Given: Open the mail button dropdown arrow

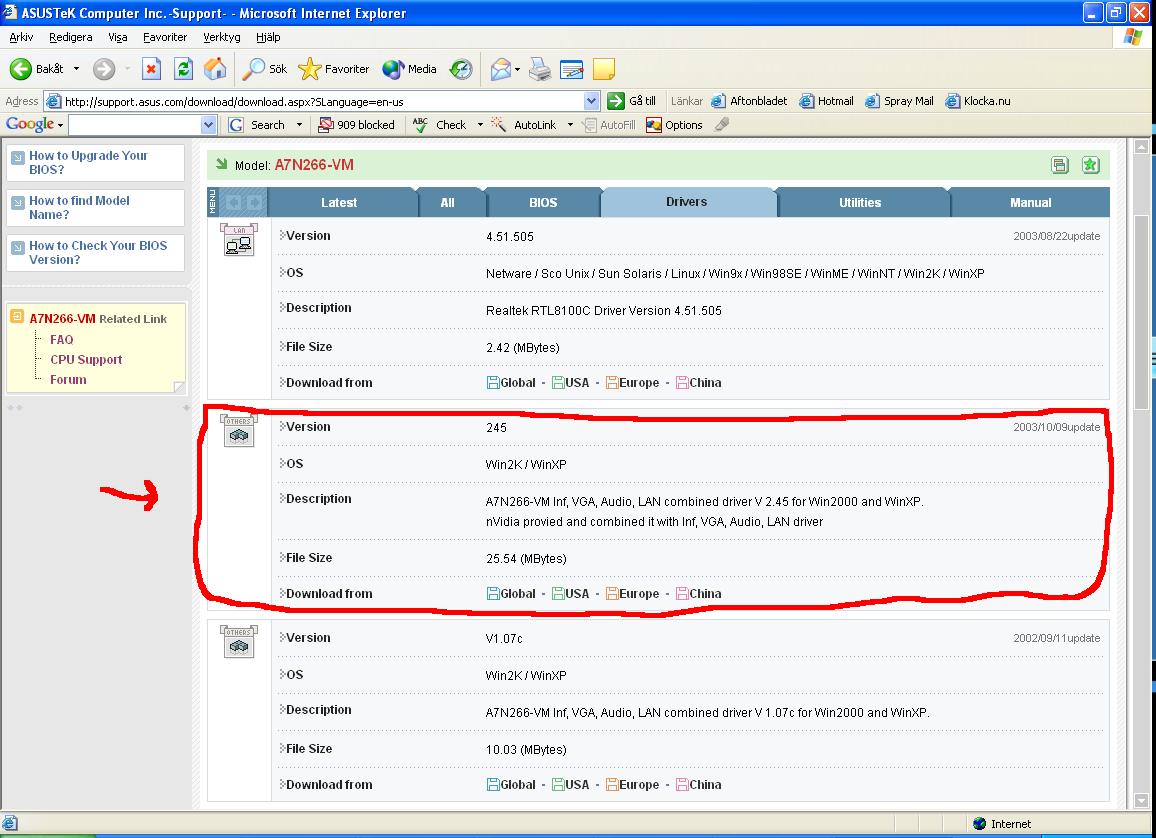Looking at the screenshot, I should coord(518,69).
